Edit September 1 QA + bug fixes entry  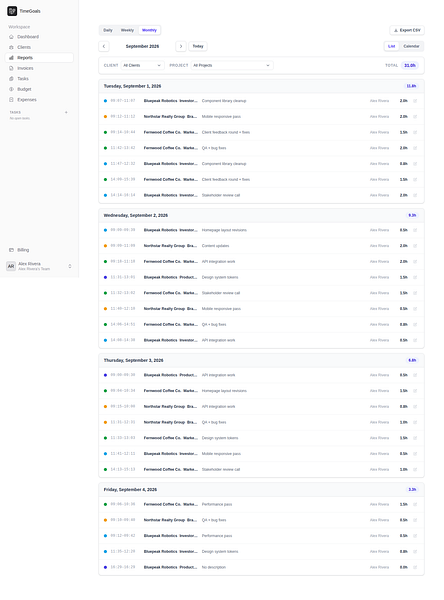click(x=415, y=148)
